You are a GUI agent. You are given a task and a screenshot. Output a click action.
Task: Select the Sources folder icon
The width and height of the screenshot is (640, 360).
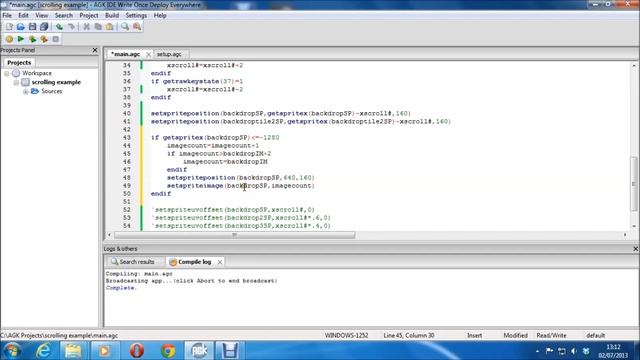[x=35, y=91]
